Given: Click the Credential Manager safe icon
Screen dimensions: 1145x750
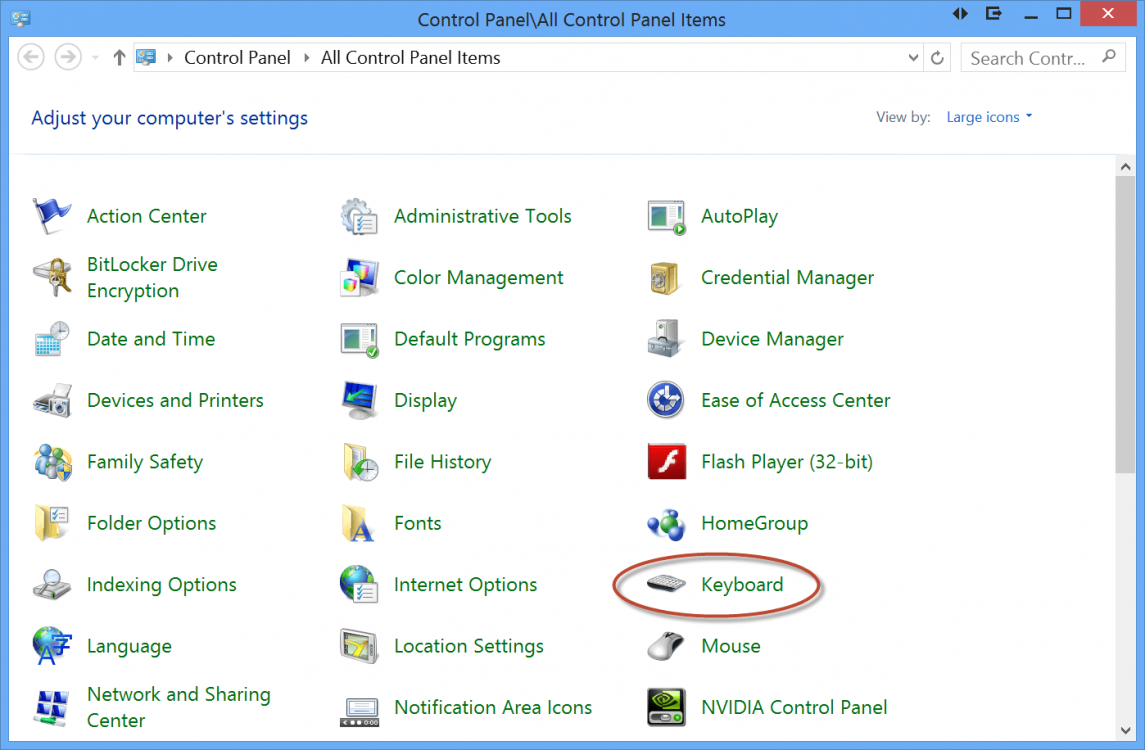Looking at the screenshot, I should point(665,278).
